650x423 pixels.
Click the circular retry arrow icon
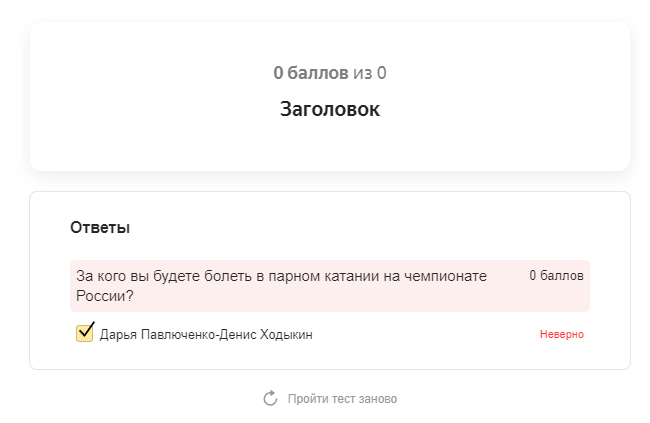pos(270,399)
